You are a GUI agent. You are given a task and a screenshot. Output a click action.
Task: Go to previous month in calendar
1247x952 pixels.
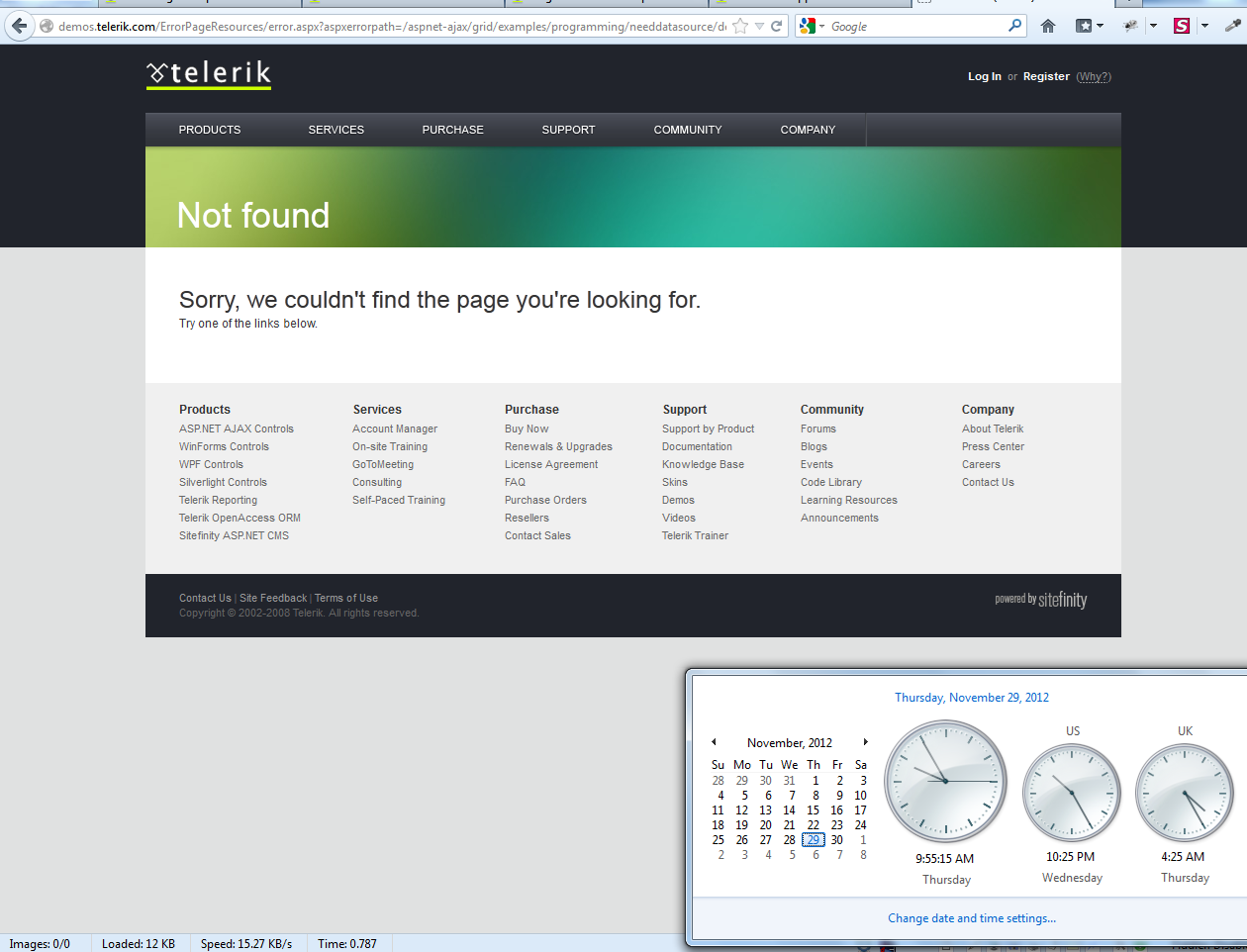(x=714, y=742)
